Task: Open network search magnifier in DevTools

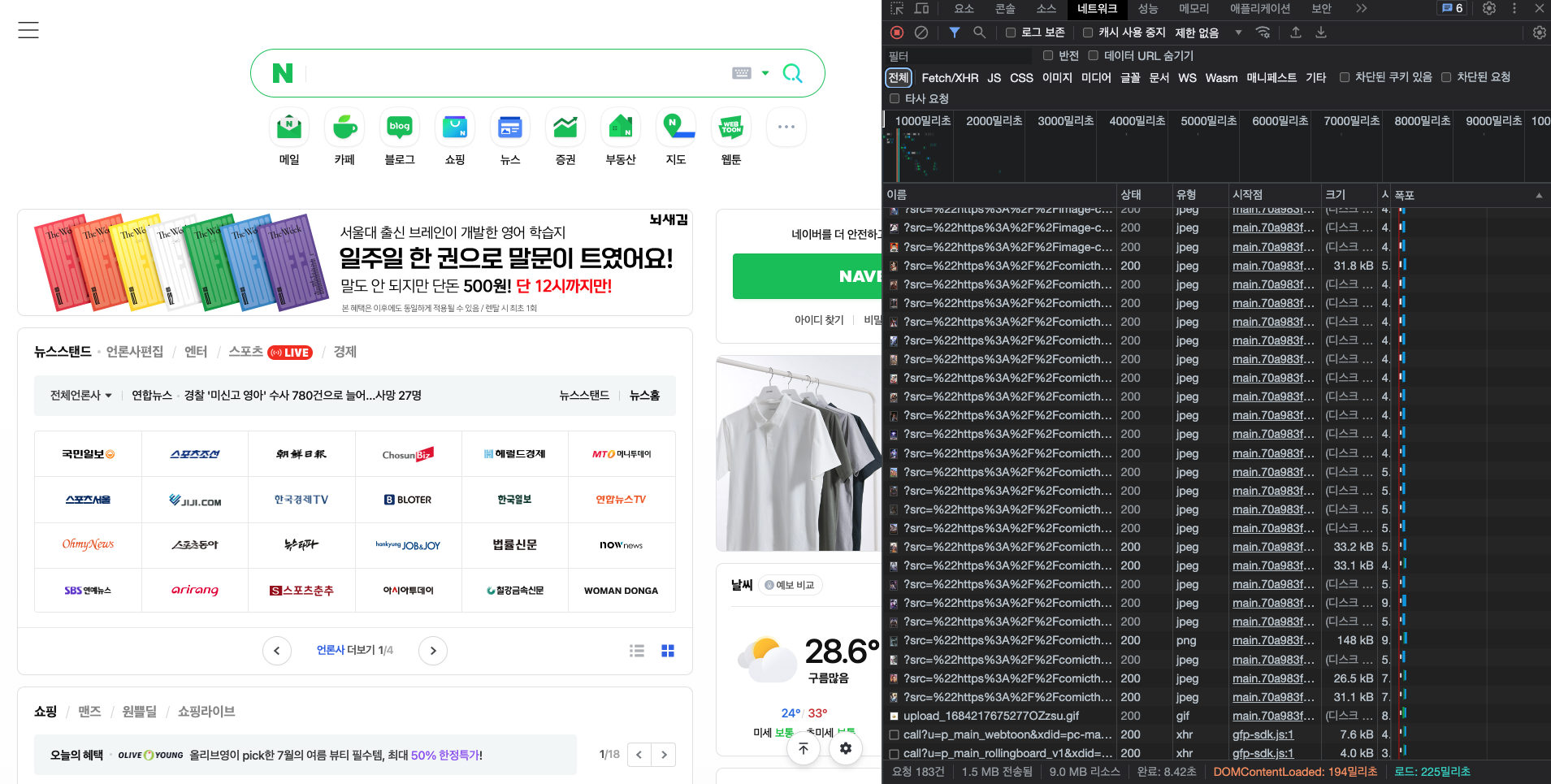Action: click(980, 32)
